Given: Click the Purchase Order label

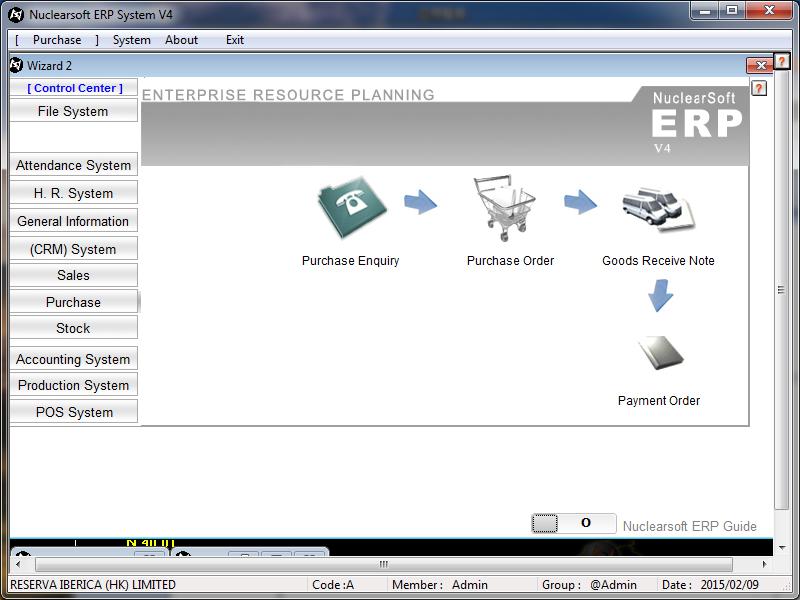Looking at the screenshot, I should pos(510,261).
